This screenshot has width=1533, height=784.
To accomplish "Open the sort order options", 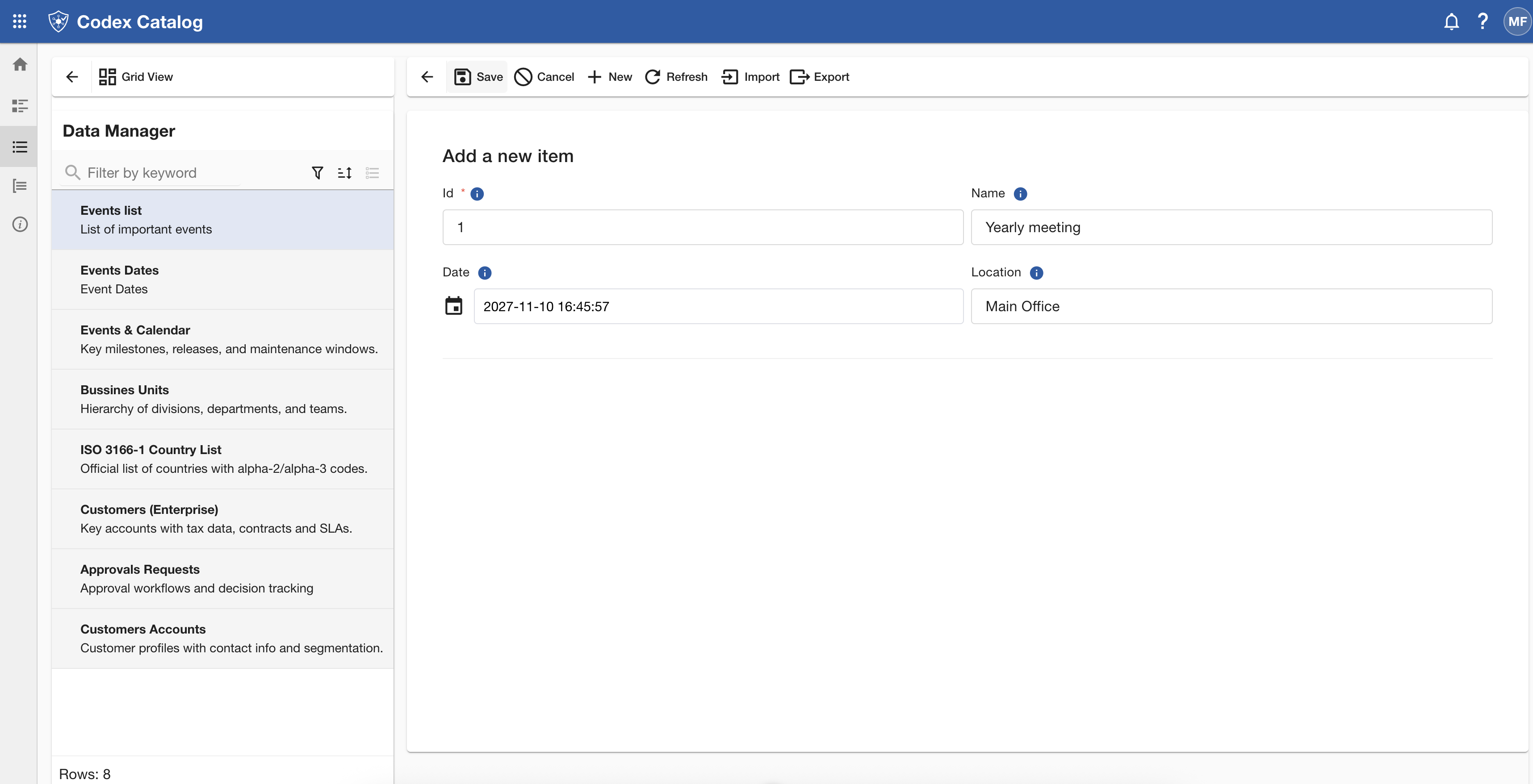I will [x=344, y=172].
